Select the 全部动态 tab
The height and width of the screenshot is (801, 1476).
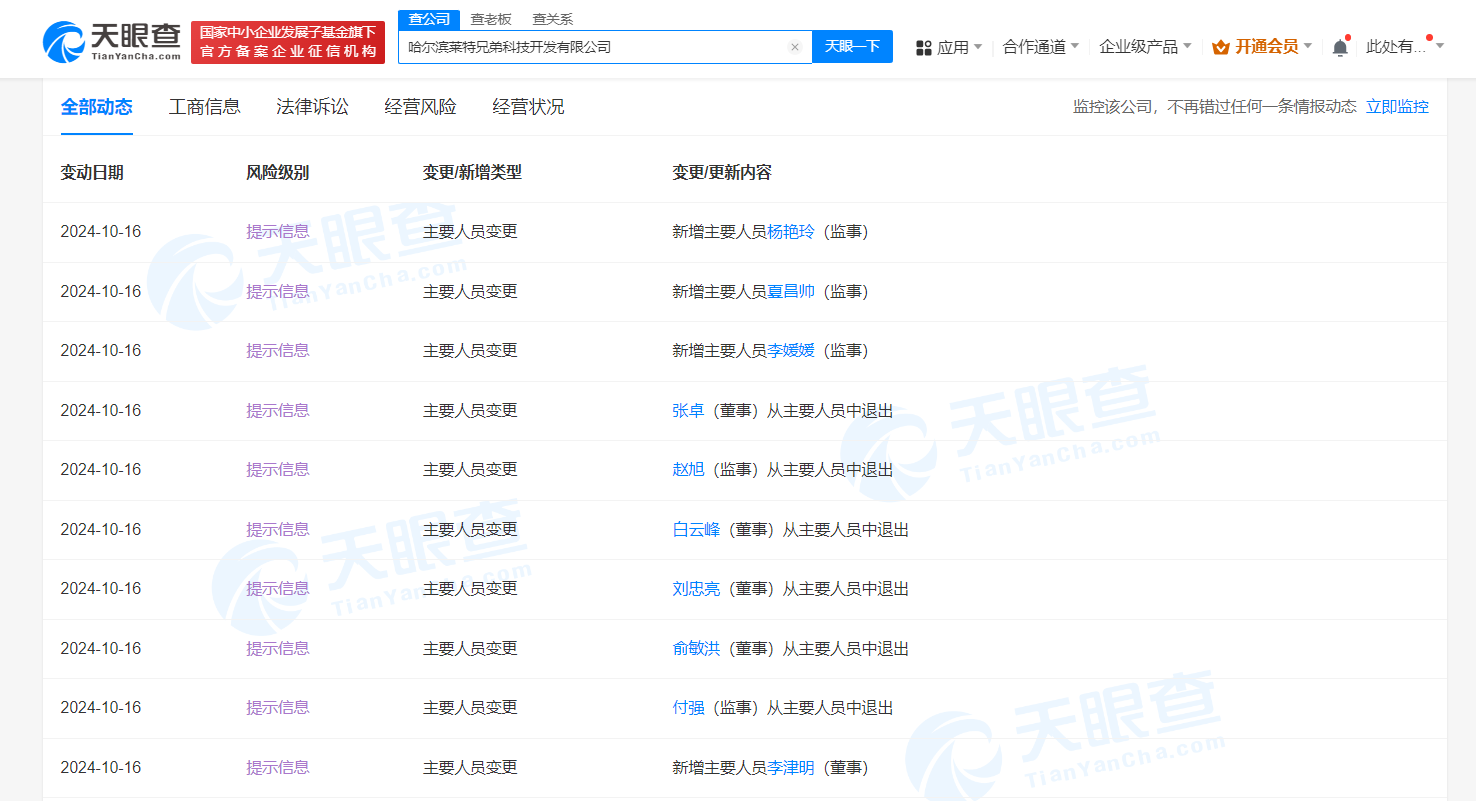(97, 107)
